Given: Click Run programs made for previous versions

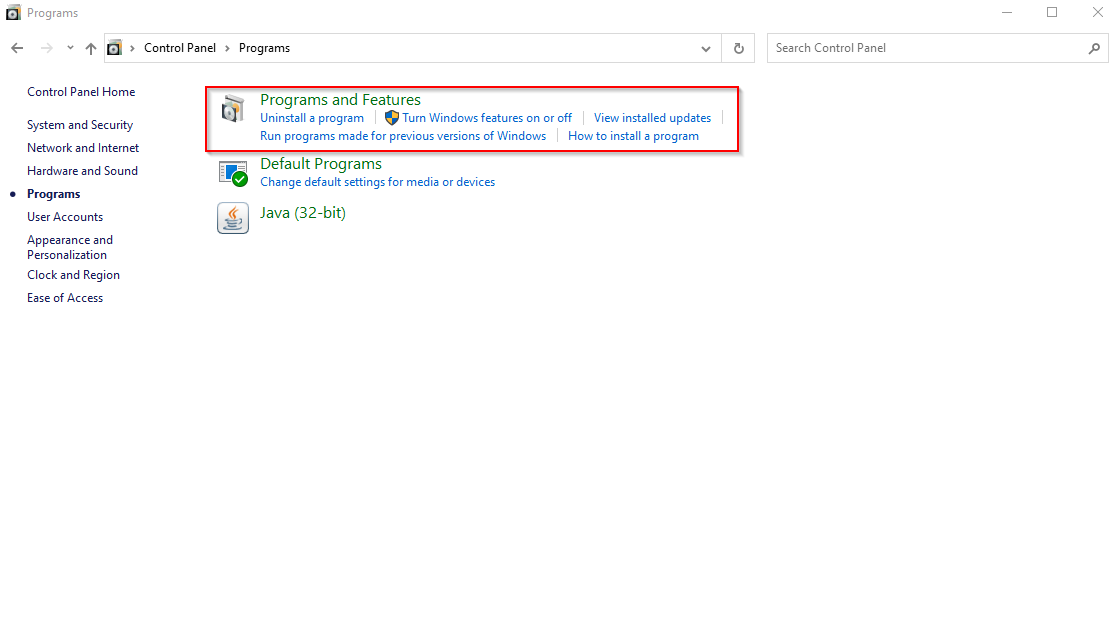Looking at the screenshot, I should [x=403, y=136].
